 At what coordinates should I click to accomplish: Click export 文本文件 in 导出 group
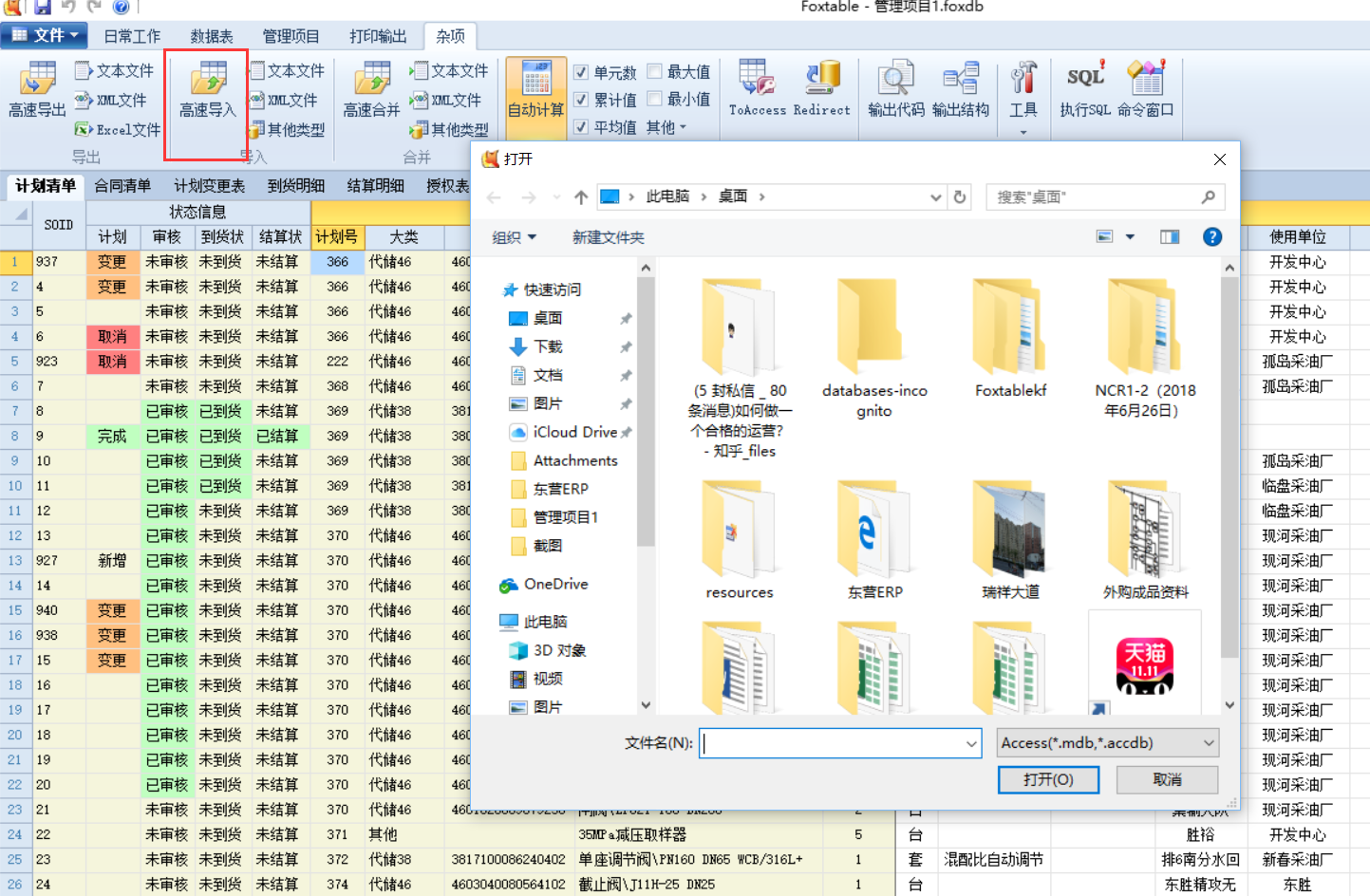(x=114, y=70)
